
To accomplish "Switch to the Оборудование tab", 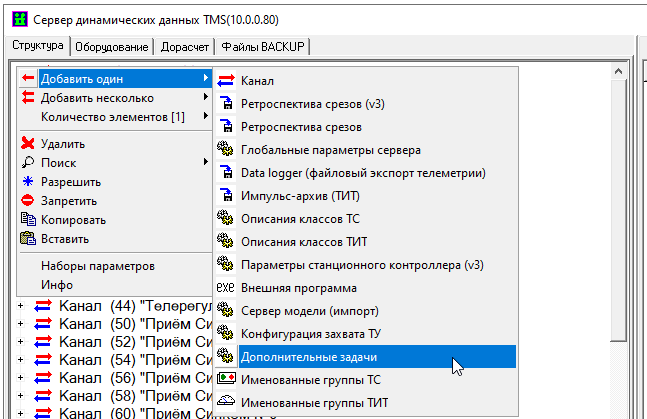I will click(x=113, y=47).
